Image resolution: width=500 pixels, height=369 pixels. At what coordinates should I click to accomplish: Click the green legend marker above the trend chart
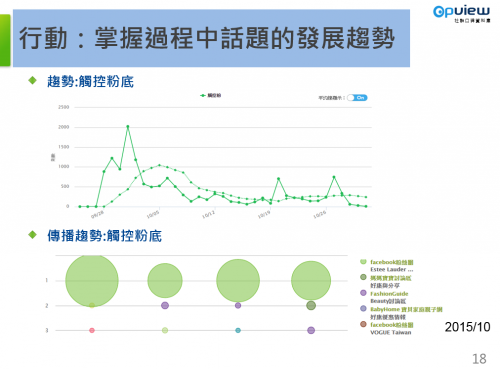pos(203,96)
